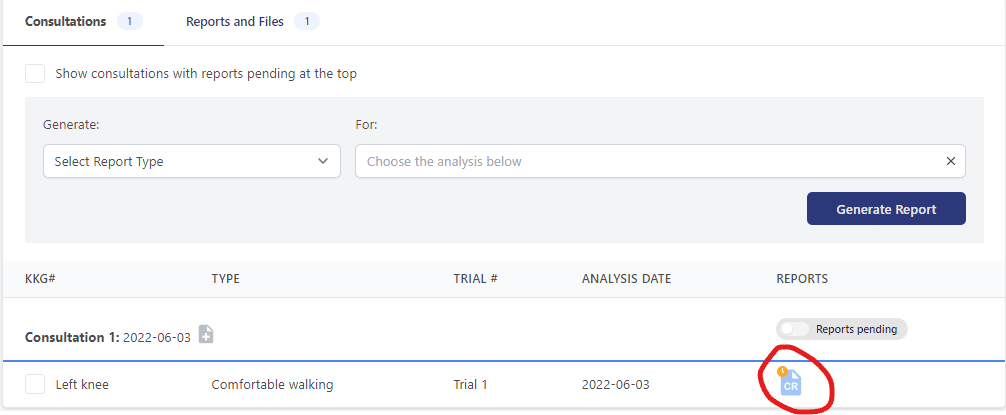Screen dimensions: 1006x415
Task: Open the Choose the analysis below field
Action: point(660,161)
